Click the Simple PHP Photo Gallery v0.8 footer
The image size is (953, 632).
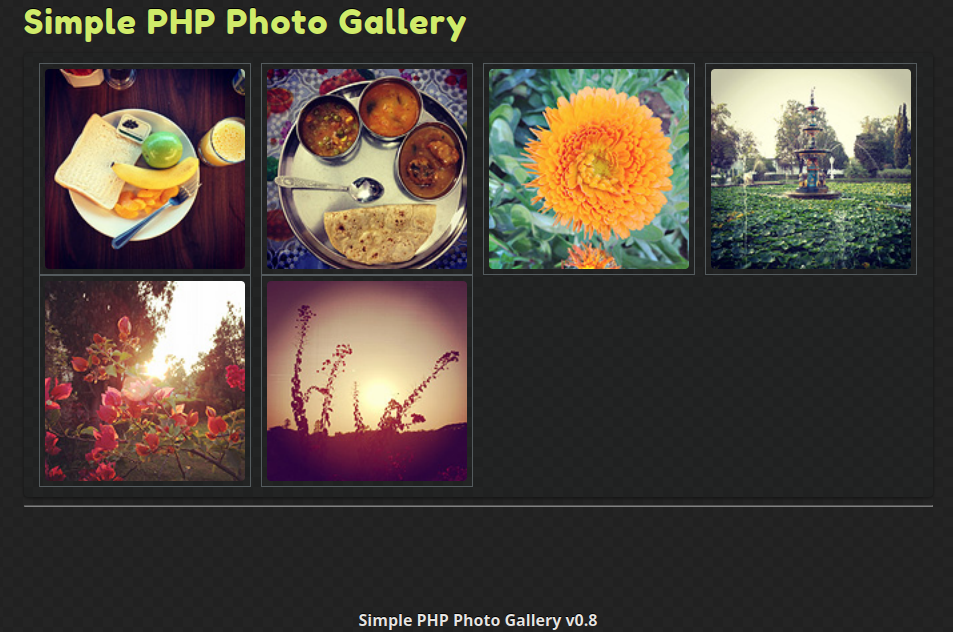coord(478,620)
